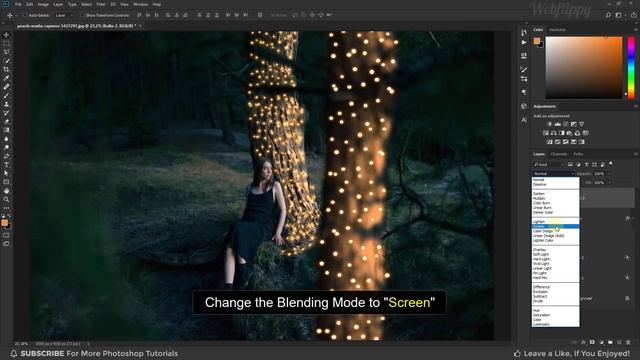Select the Crop tool
The height and width of the screenshot is (360, 640).
pos(6,69)
